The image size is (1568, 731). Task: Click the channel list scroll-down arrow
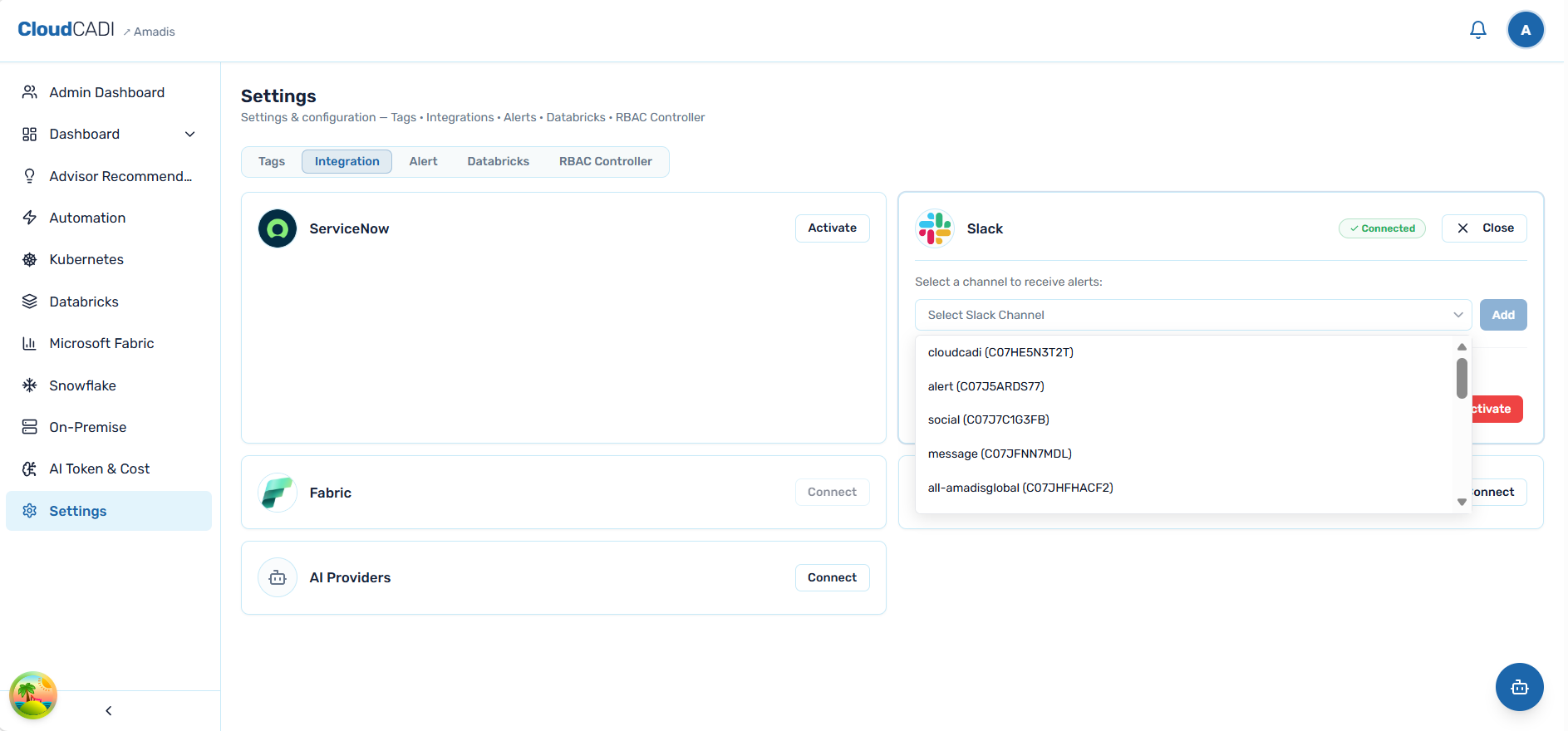point(1462,502)
